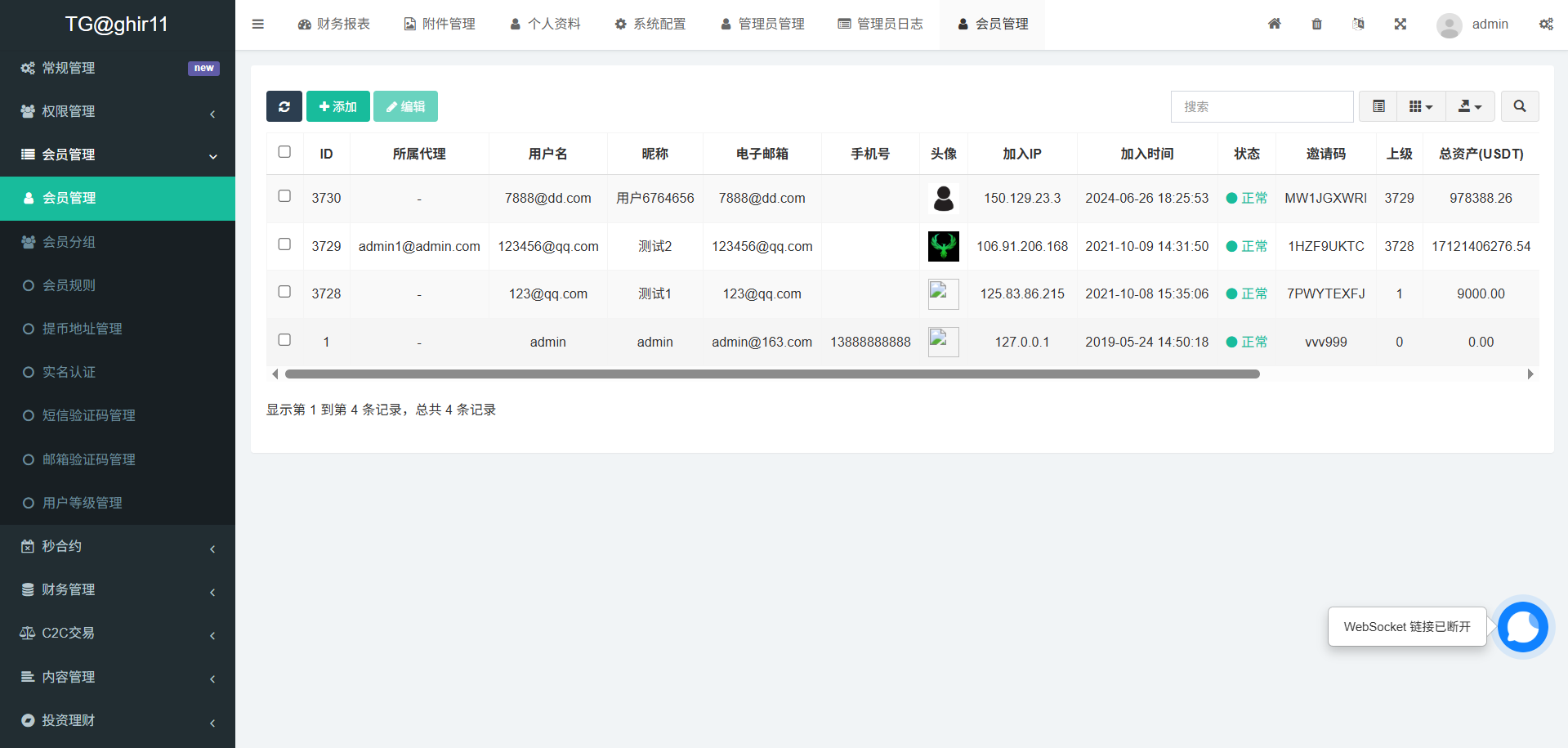Click the home icon in top bar

point(1274,25)
